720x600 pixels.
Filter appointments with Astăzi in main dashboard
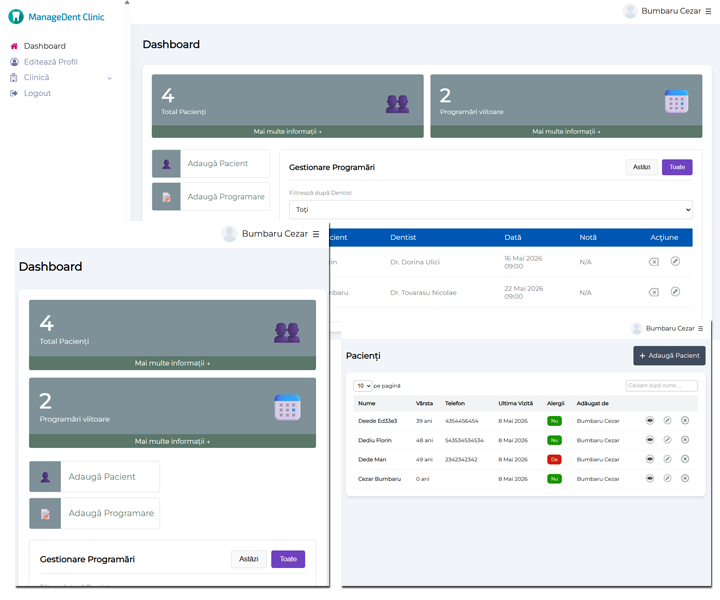coord(641,167)
